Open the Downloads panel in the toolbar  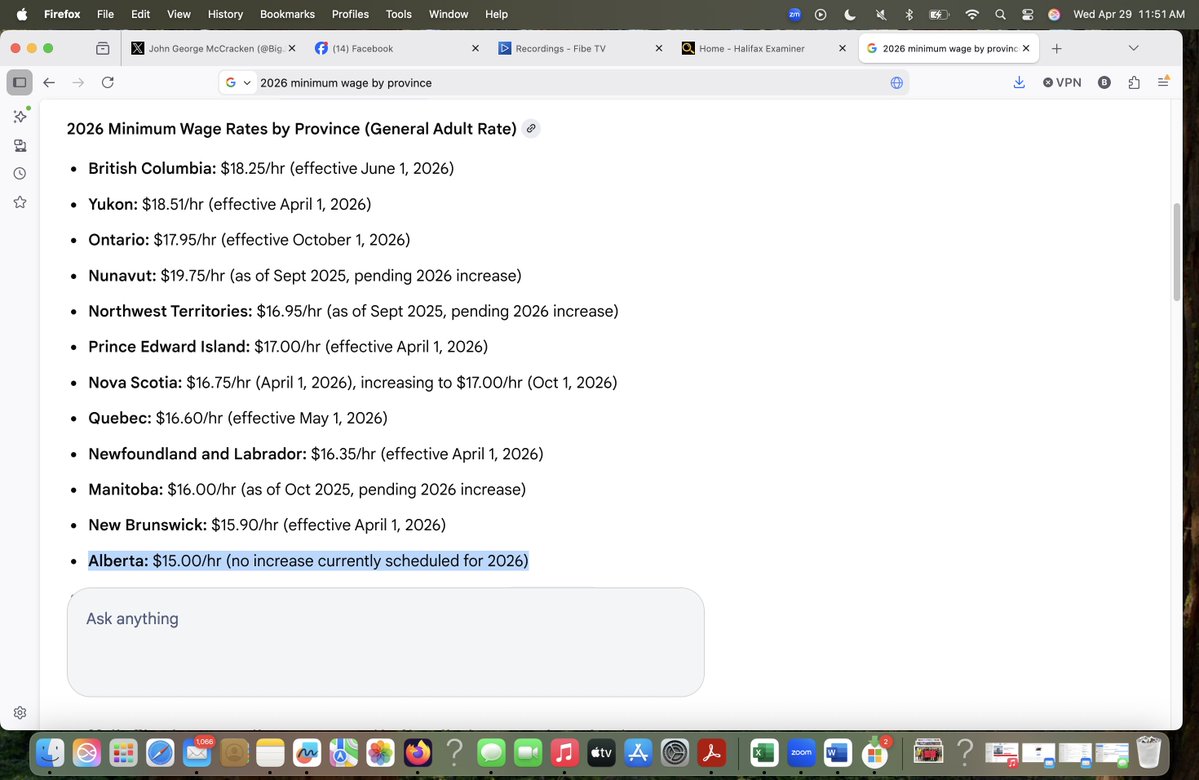click(x=1019, y=82)
